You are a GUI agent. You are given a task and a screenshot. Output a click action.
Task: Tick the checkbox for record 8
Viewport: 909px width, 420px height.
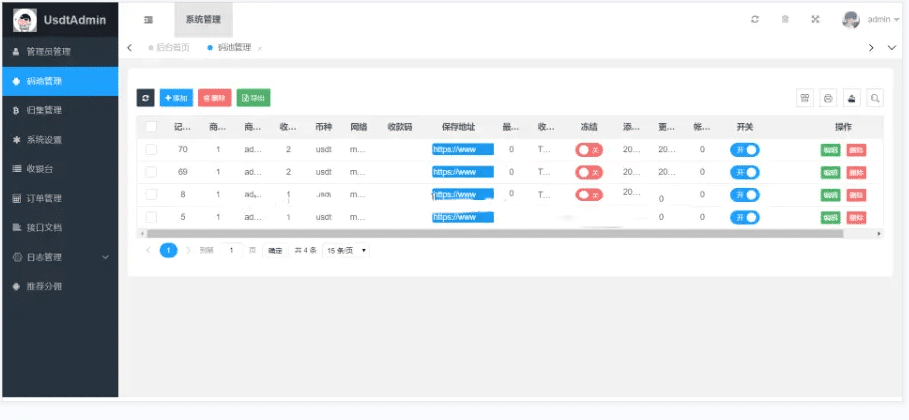click(x=151, y=194)
